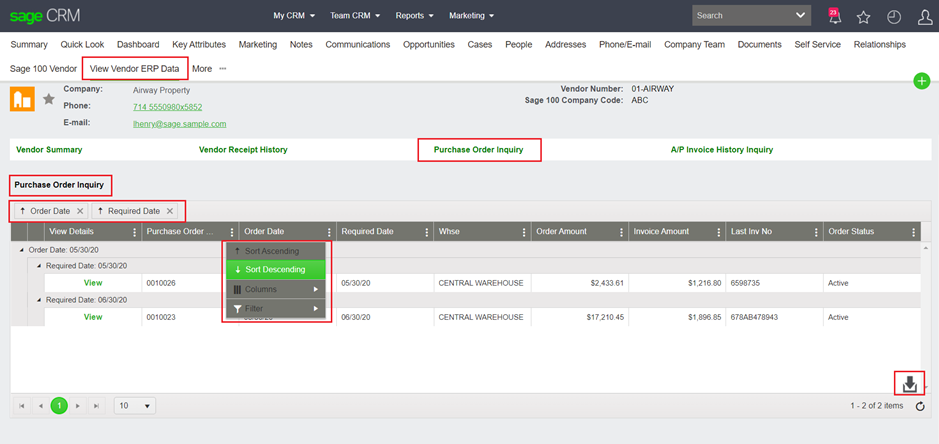Viewport: 939px width, 444px height.
Task: Open Order Date column menu dots
Action: (x=329, y=232)
